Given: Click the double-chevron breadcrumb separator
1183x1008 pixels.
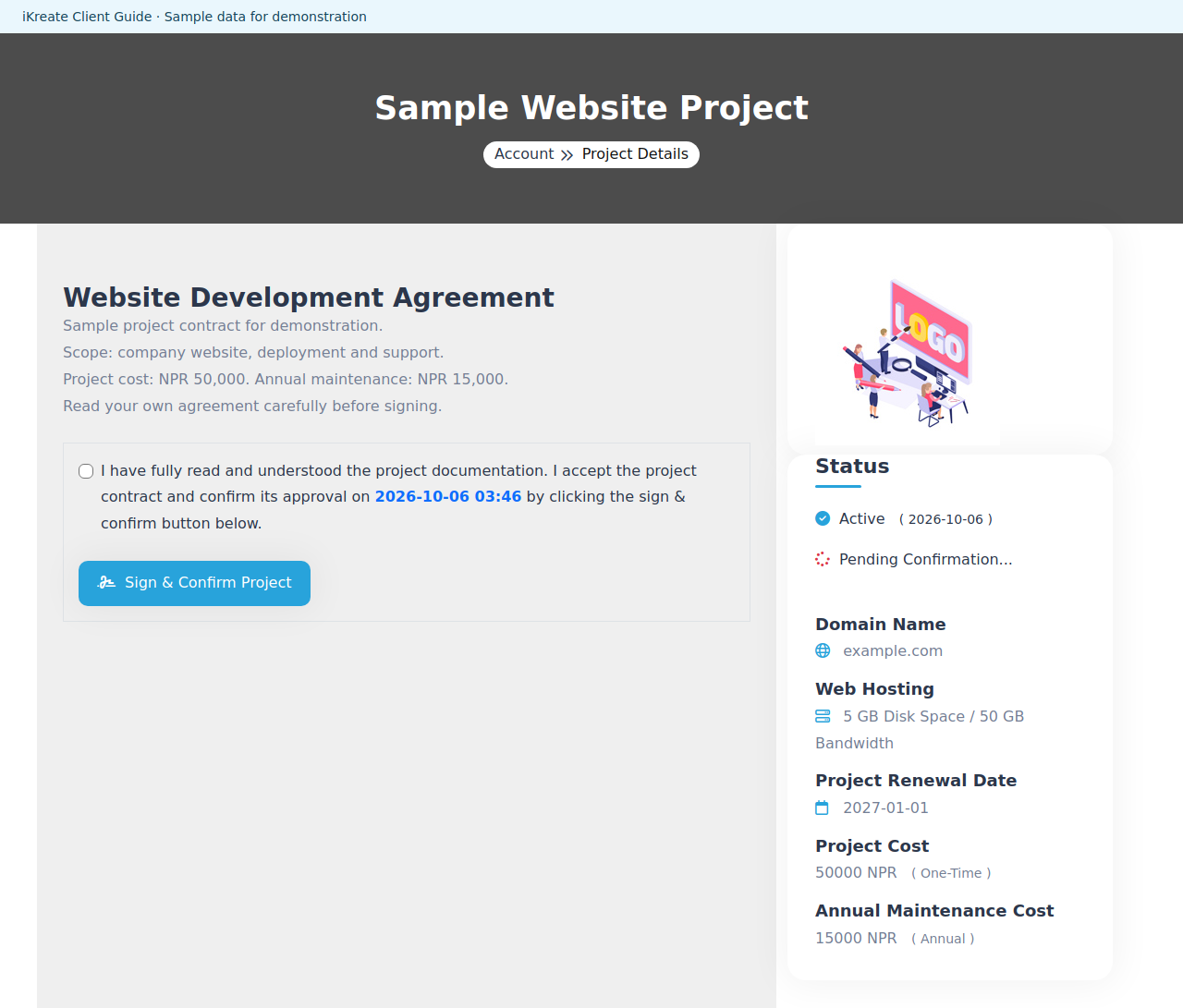Looking at the screenshot, I should [x=567, y=154].
